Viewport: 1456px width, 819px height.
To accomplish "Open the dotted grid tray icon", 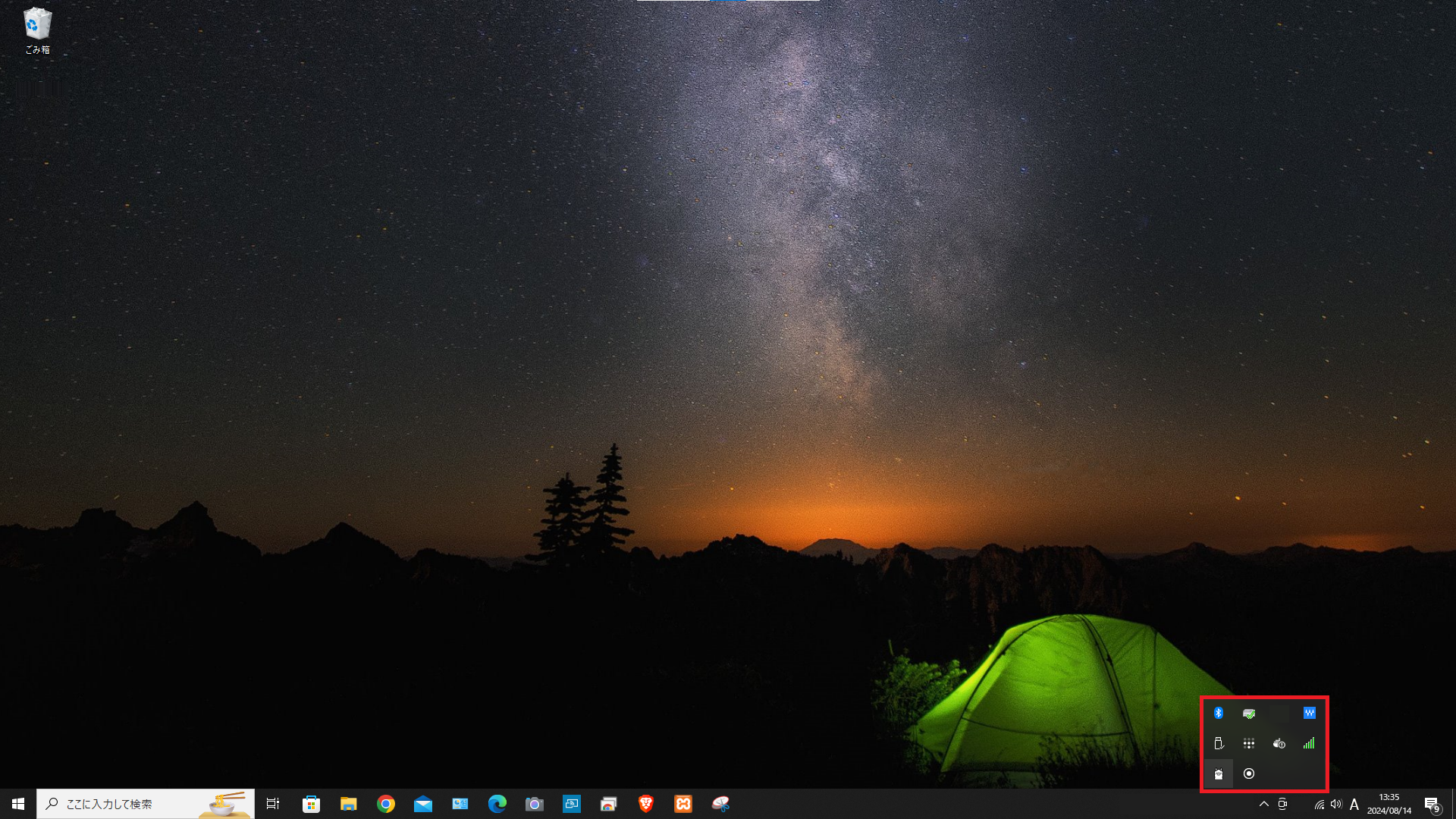I will tap(1249, 743).
